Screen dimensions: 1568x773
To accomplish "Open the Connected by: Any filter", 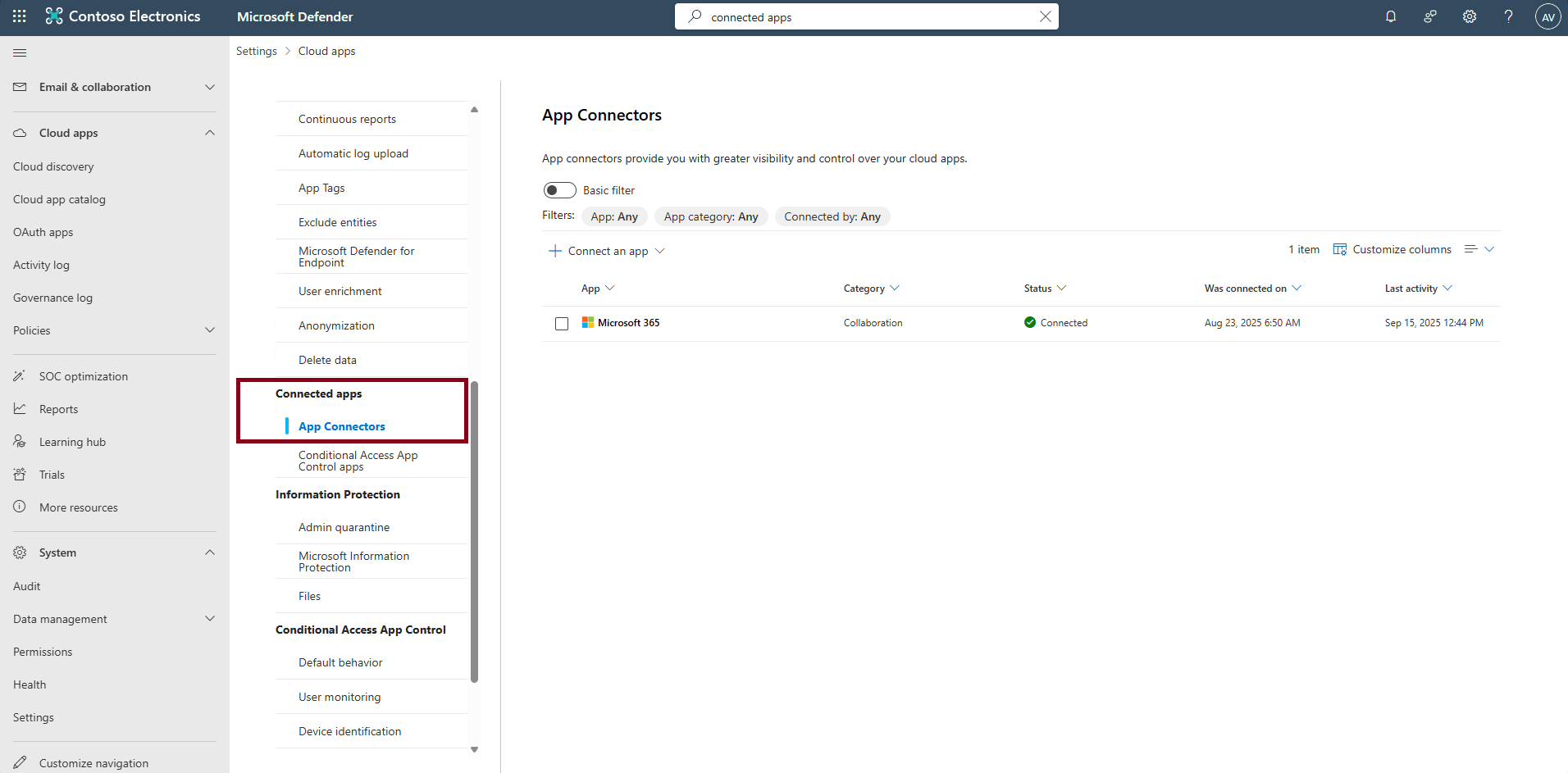I will coord(832,216).
